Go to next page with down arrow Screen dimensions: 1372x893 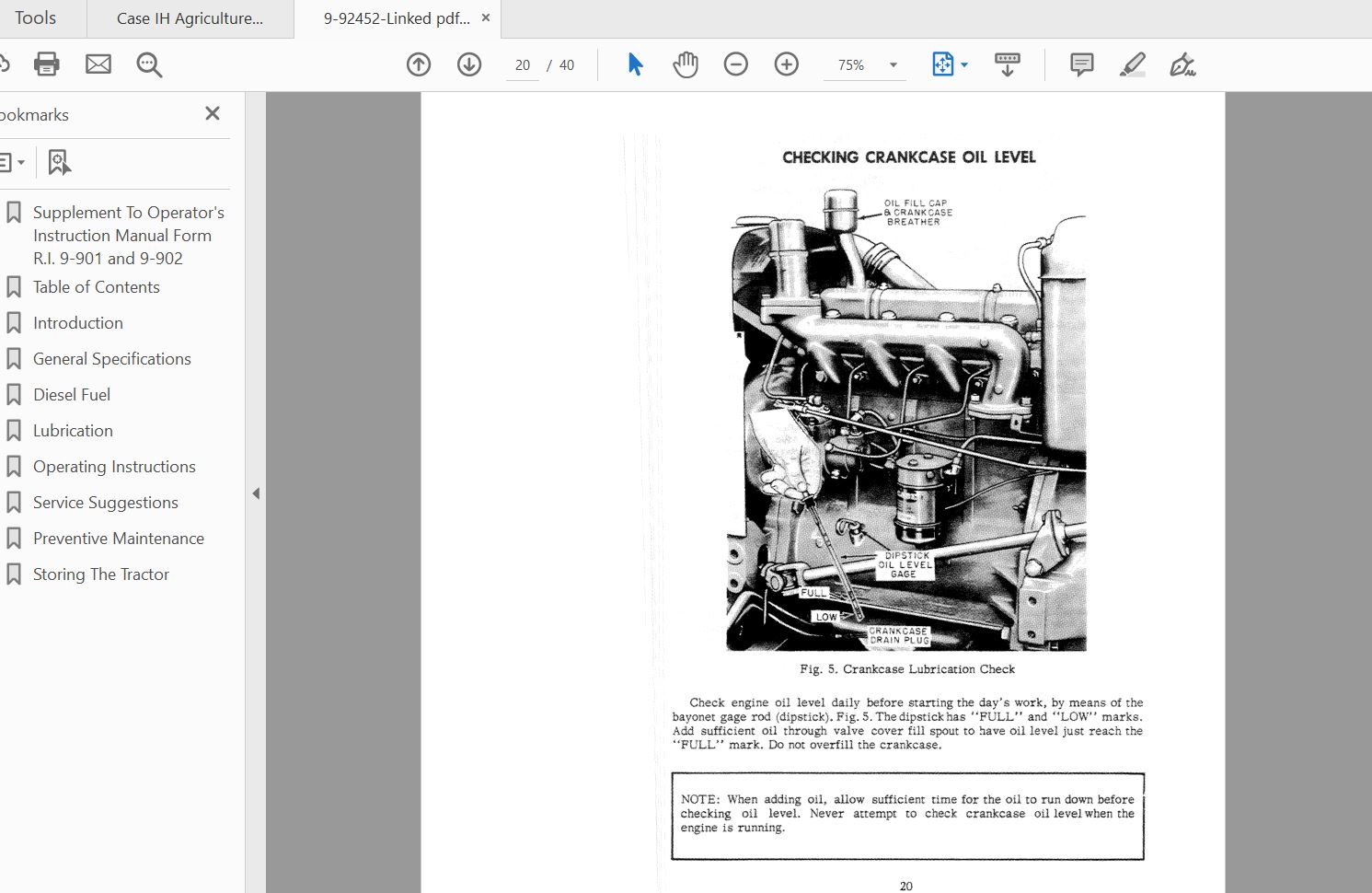469,64
